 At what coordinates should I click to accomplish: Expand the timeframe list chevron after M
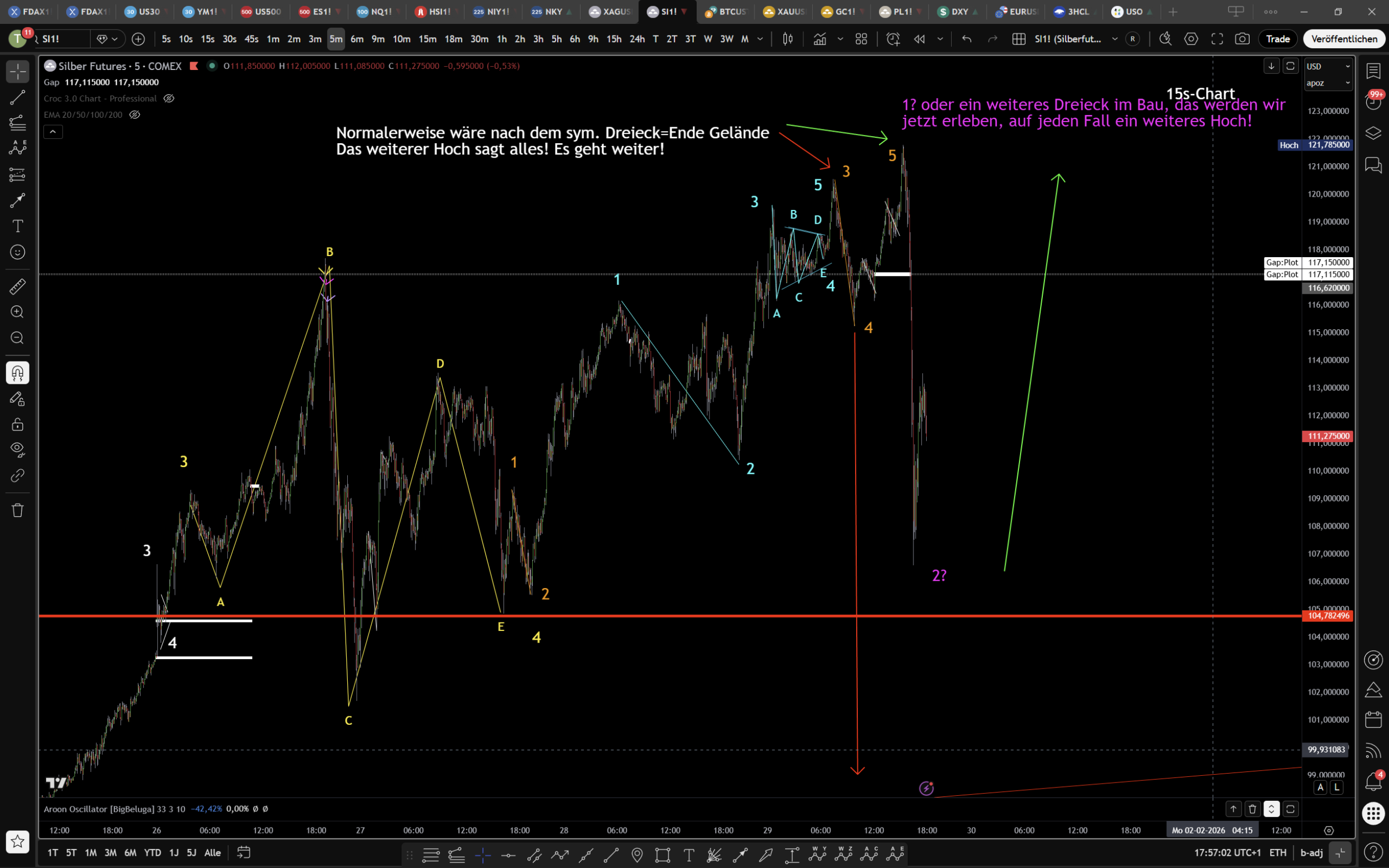click(760, 39)
